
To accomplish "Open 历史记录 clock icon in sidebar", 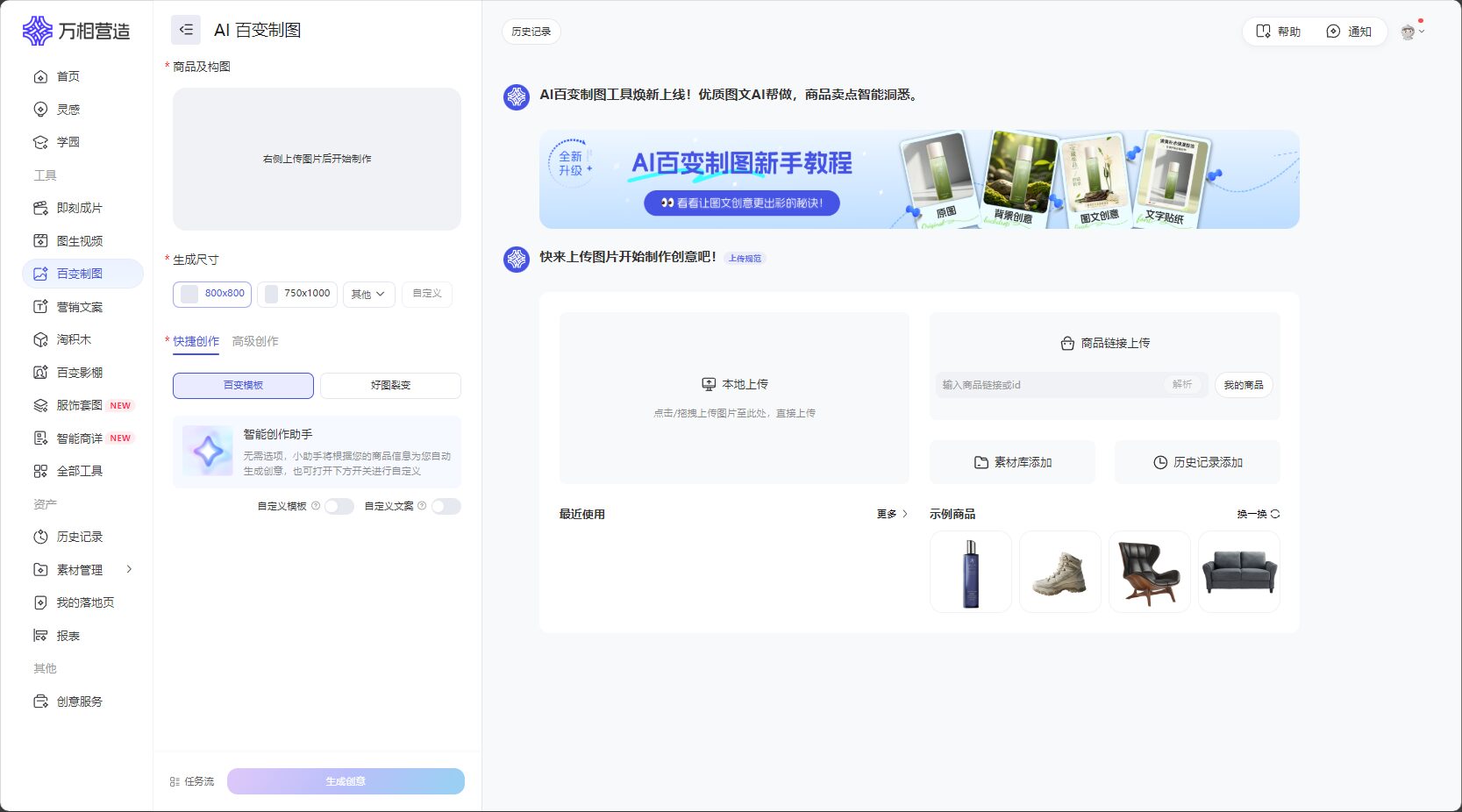I will coord(40,538).
